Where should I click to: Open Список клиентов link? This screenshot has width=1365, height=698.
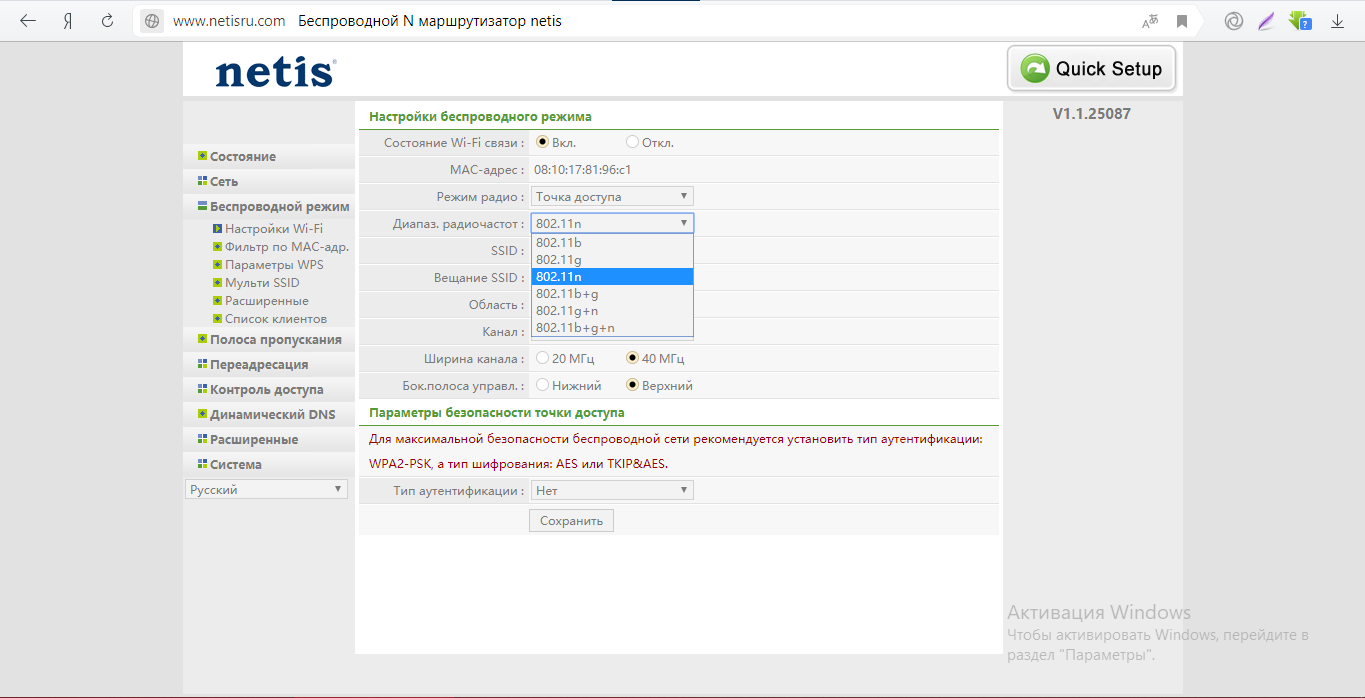coord(276,319)
